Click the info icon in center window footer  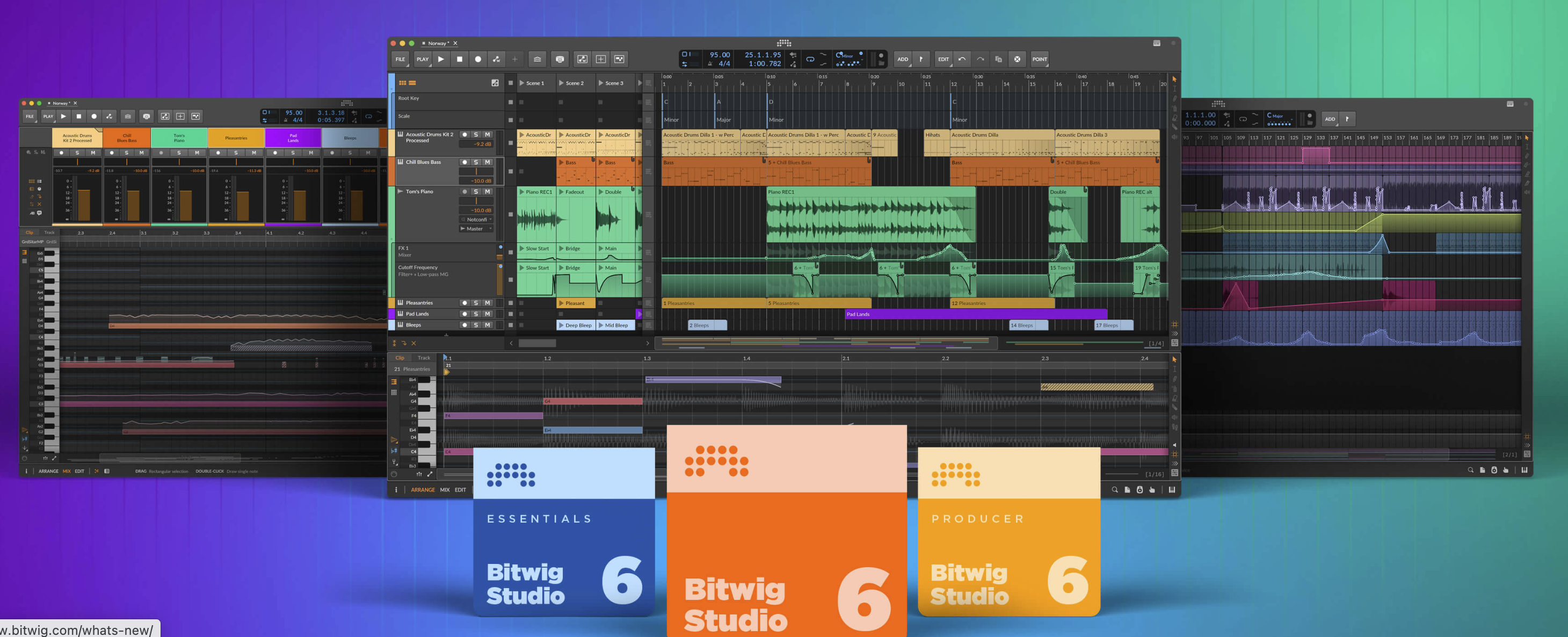coord(396,490)
